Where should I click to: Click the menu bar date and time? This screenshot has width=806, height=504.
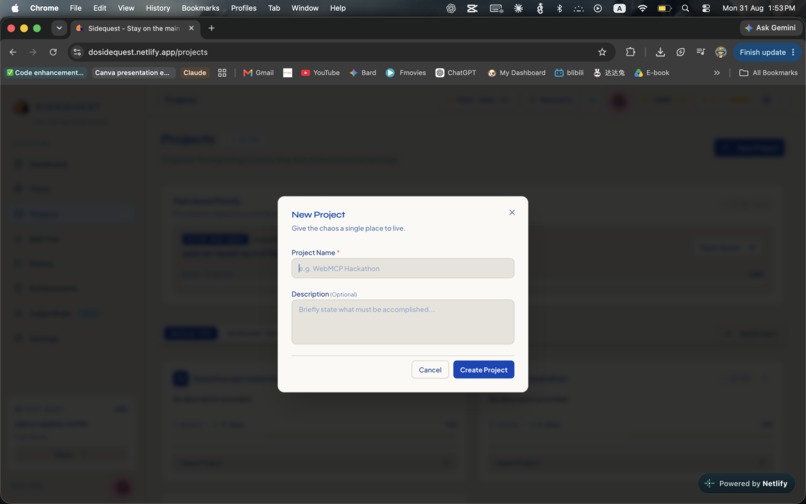(x=759, y=8)
